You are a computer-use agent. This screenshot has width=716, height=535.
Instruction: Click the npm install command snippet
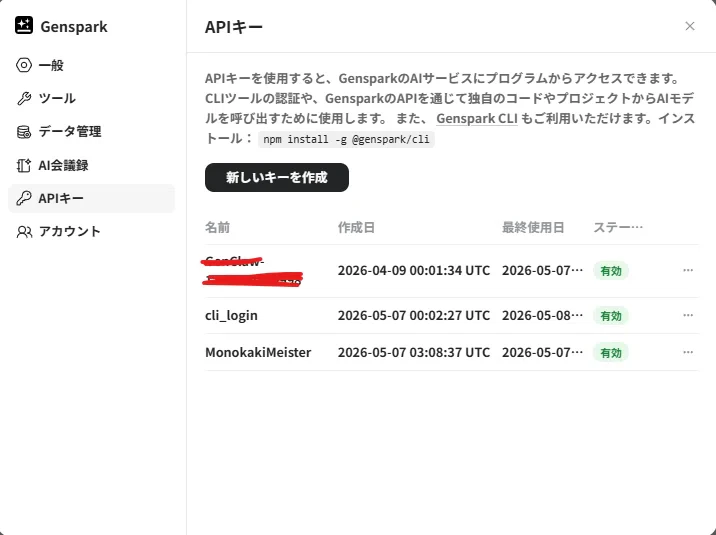click(346, 139)
